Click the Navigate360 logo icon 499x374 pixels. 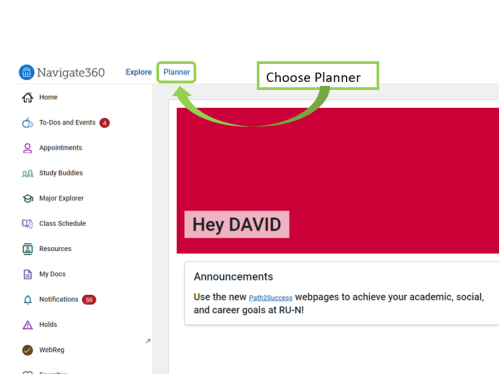26,72
